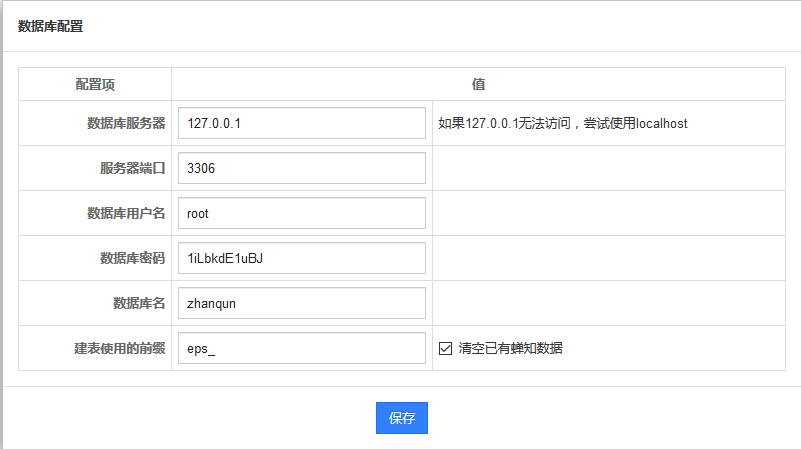801x449 pixels.
Task: Click the 值 column header
Action: 479,85
